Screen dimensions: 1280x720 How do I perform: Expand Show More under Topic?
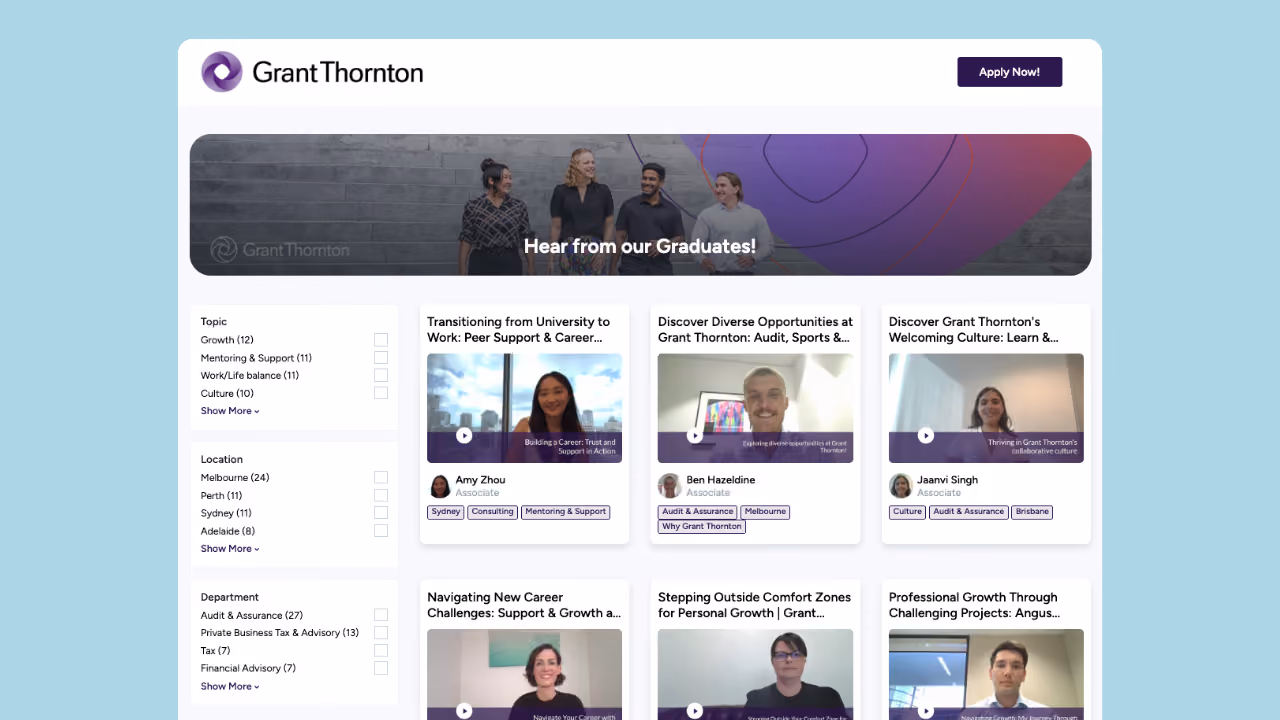pyautogui.click(x=230, y=411)
